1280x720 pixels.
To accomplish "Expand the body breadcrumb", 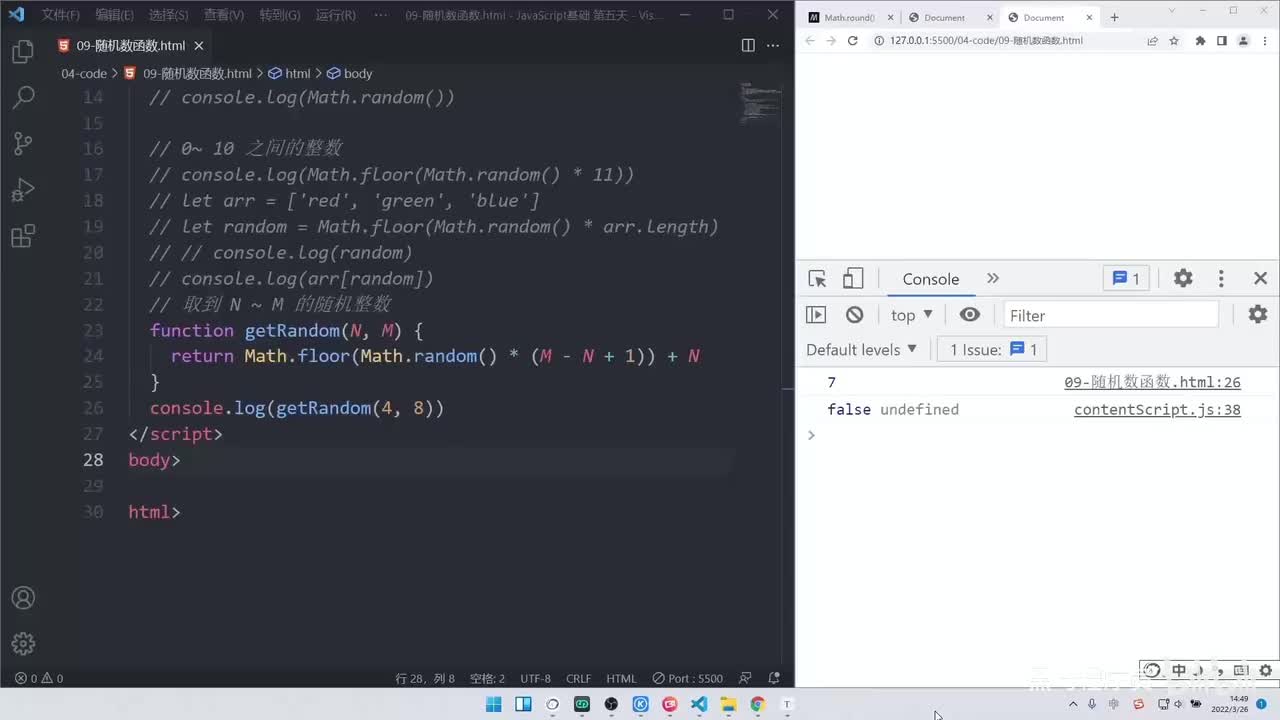I will (x=349, y=74).
